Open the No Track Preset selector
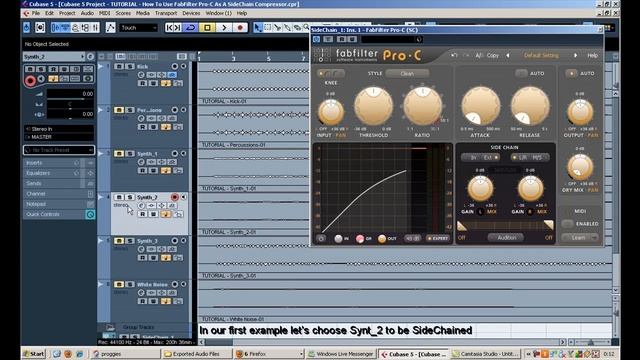Viewport: 640px width, 360px height. tap(59, 150)
